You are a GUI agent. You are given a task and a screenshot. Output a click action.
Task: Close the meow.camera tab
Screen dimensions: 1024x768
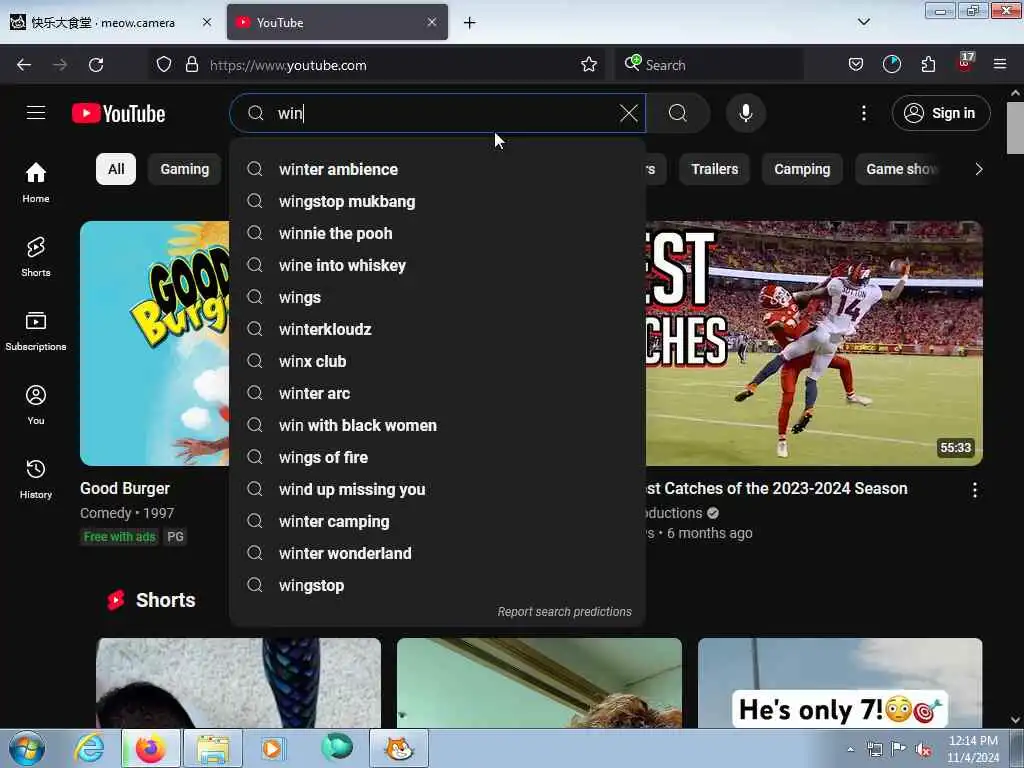(x=206, y=22)
